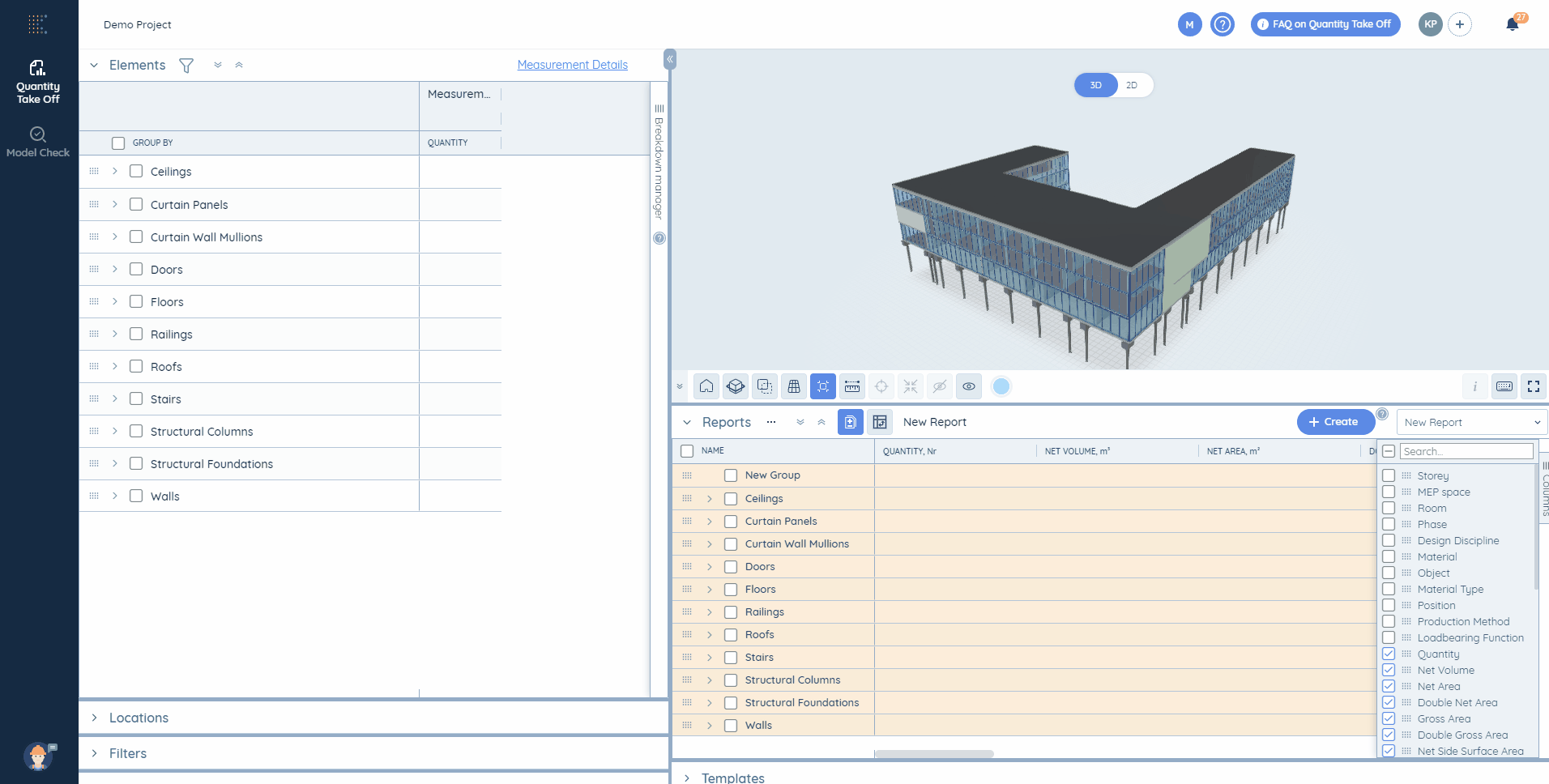This screenshot has width=1549, height=784.
Task: Click the light blue color circle
Action: (x=1001, y=386)
